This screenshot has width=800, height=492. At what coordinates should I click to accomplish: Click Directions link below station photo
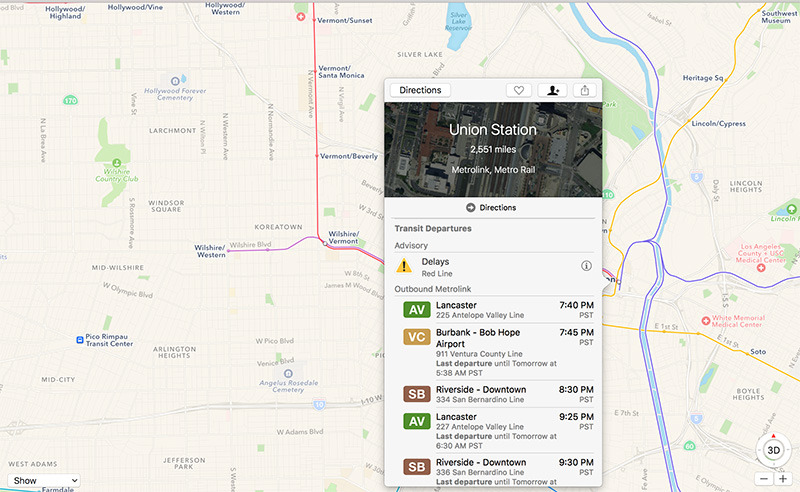491,208
